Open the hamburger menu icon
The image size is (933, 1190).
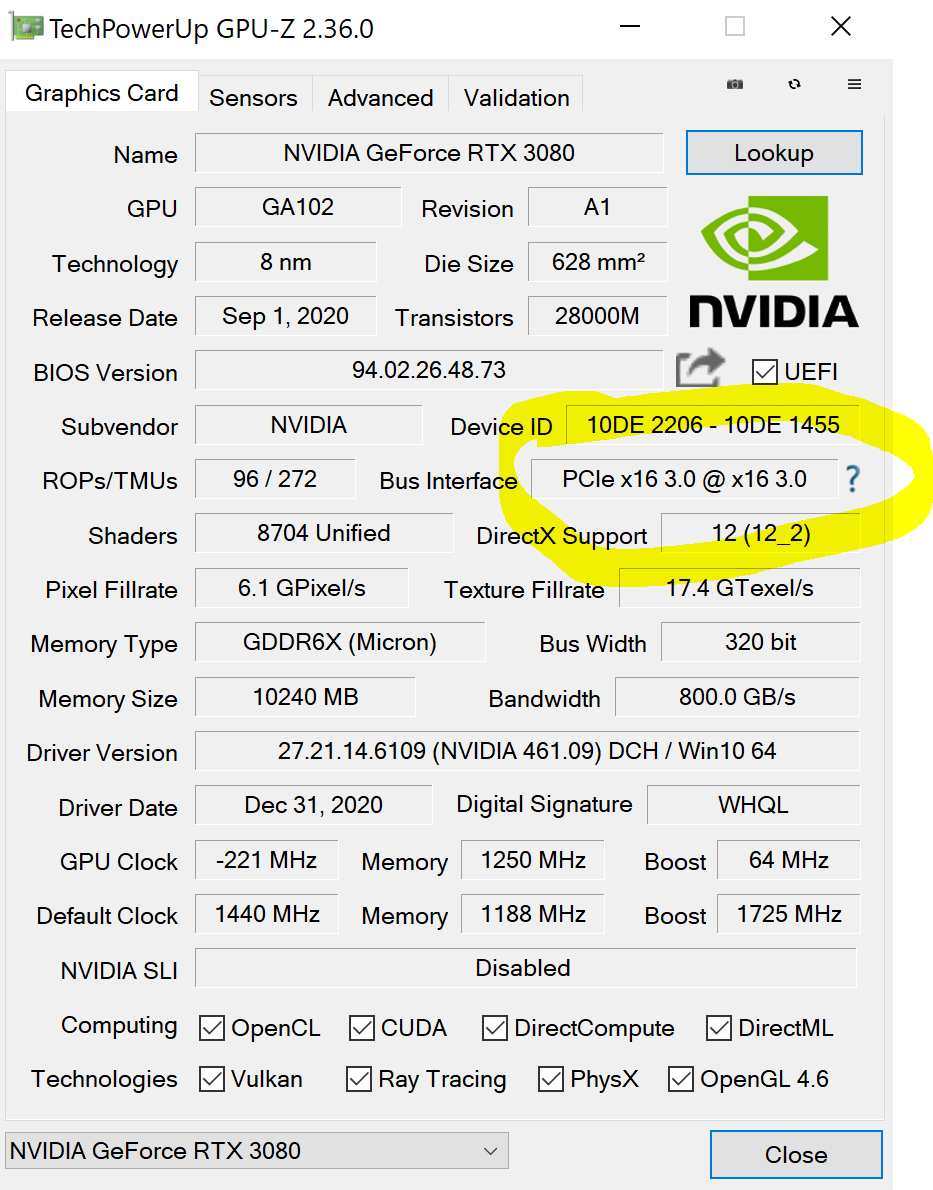[854, 84]
